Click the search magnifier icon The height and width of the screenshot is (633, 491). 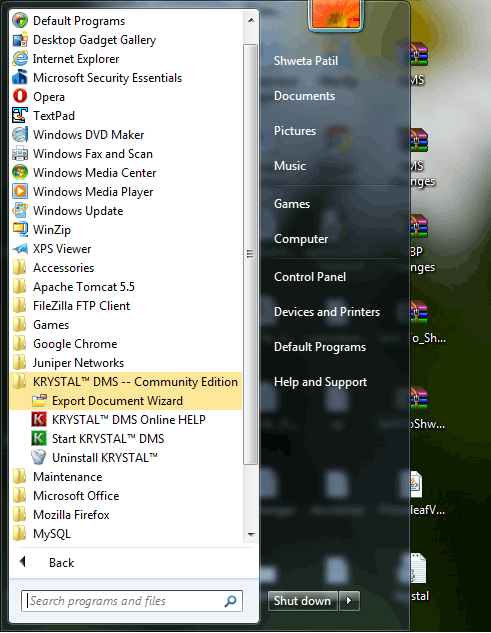(x=230, y=601)
